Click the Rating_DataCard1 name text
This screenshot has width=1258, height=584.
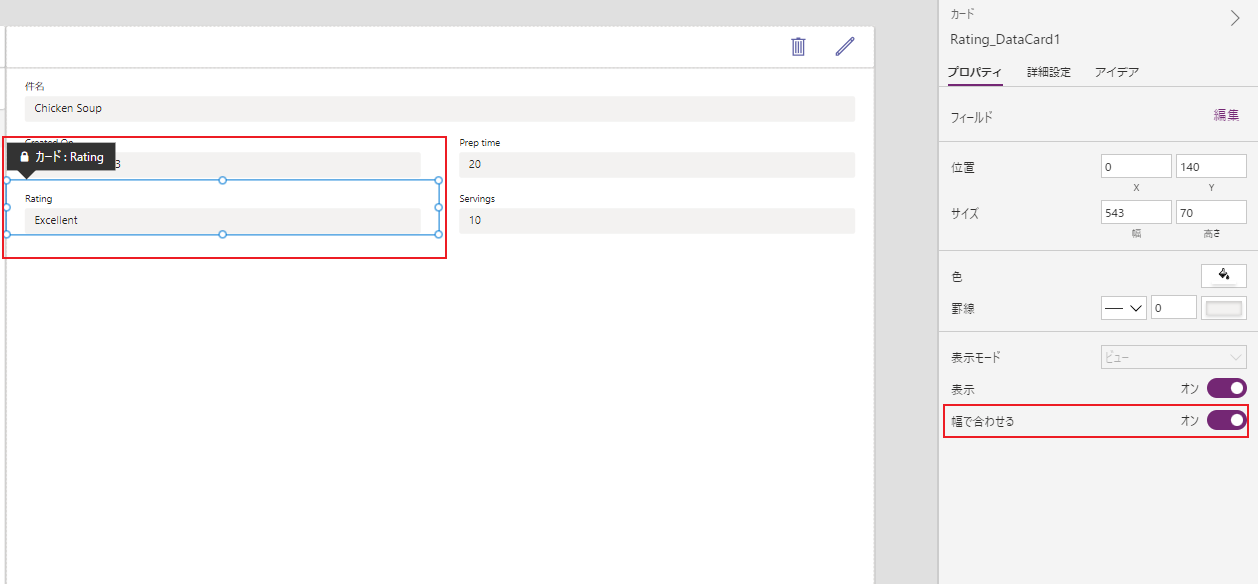(1005, 39)
